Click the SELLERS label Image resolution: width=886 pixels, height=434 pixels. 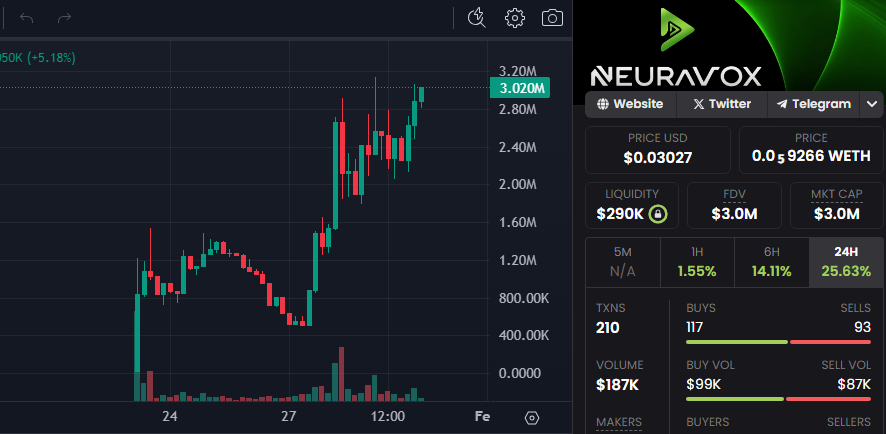pyautogui.click(x=849, y=422)
